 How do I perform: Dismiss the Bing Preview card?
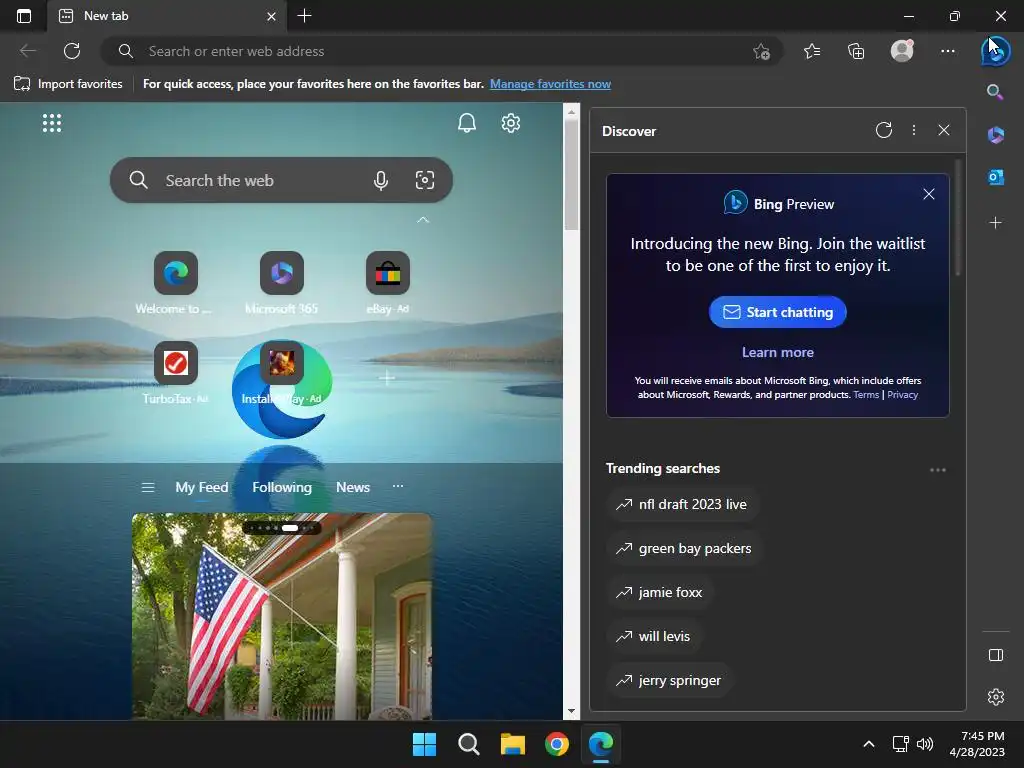tap(929, 194)
